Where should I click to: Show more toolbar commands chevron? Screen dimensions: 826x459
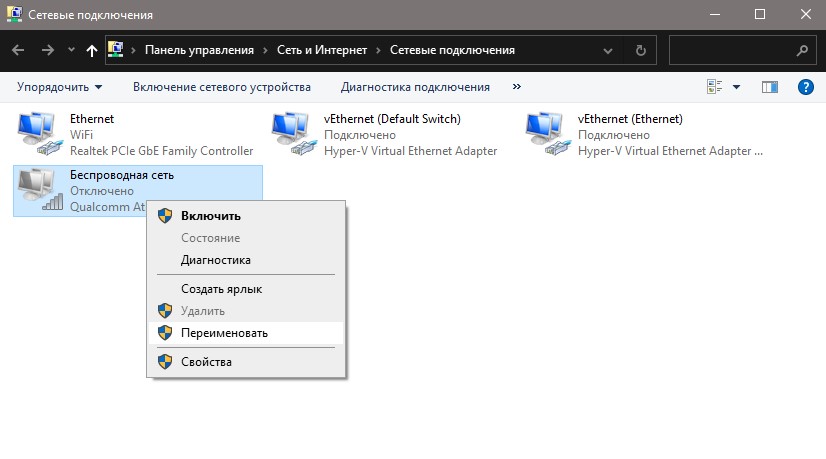(517, 86)
